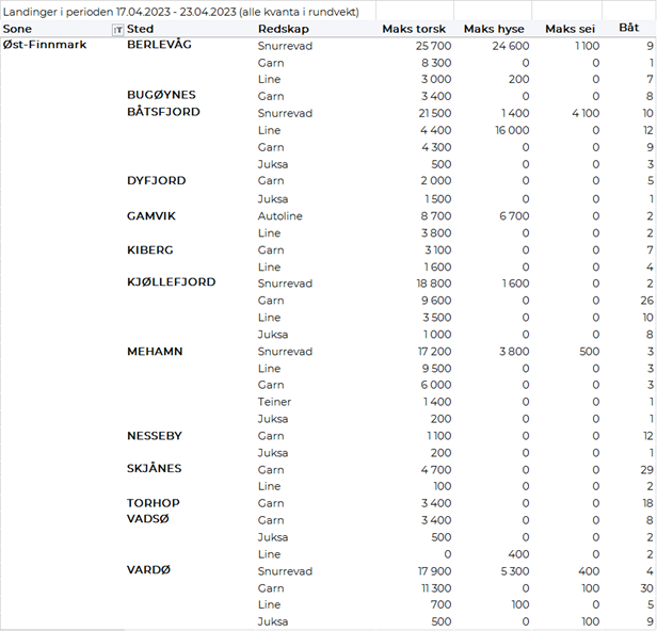The height and width of the screenshot is (631, 657).
Task: Select the Autoline gear cell for GAMVIK
Action: (280, 216)
